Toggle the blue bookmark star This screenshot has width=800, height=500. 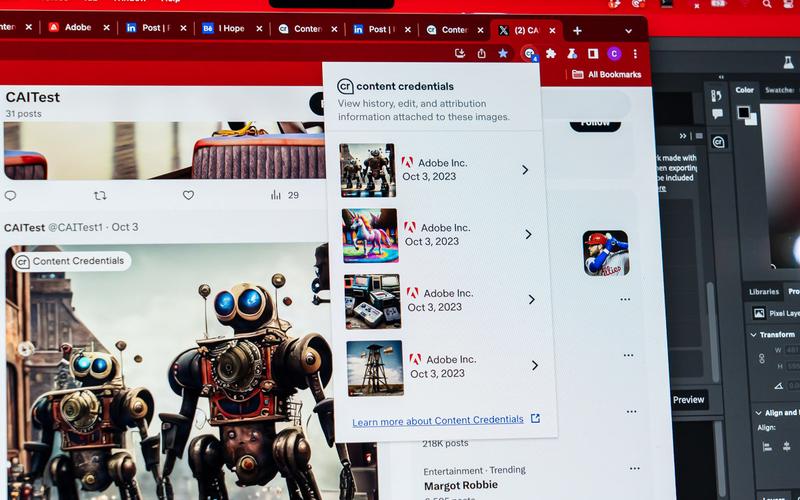tap(503, 53)
